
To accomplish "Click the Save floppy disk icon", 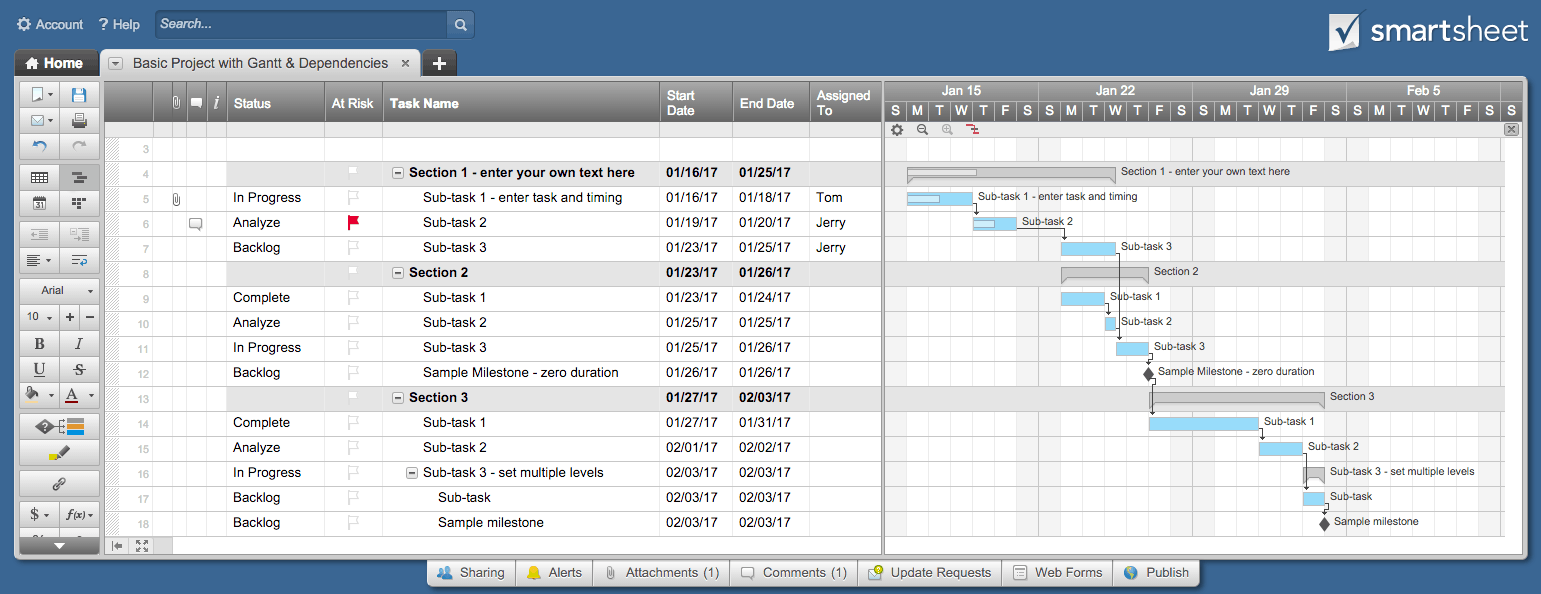I will click(79, 95).
